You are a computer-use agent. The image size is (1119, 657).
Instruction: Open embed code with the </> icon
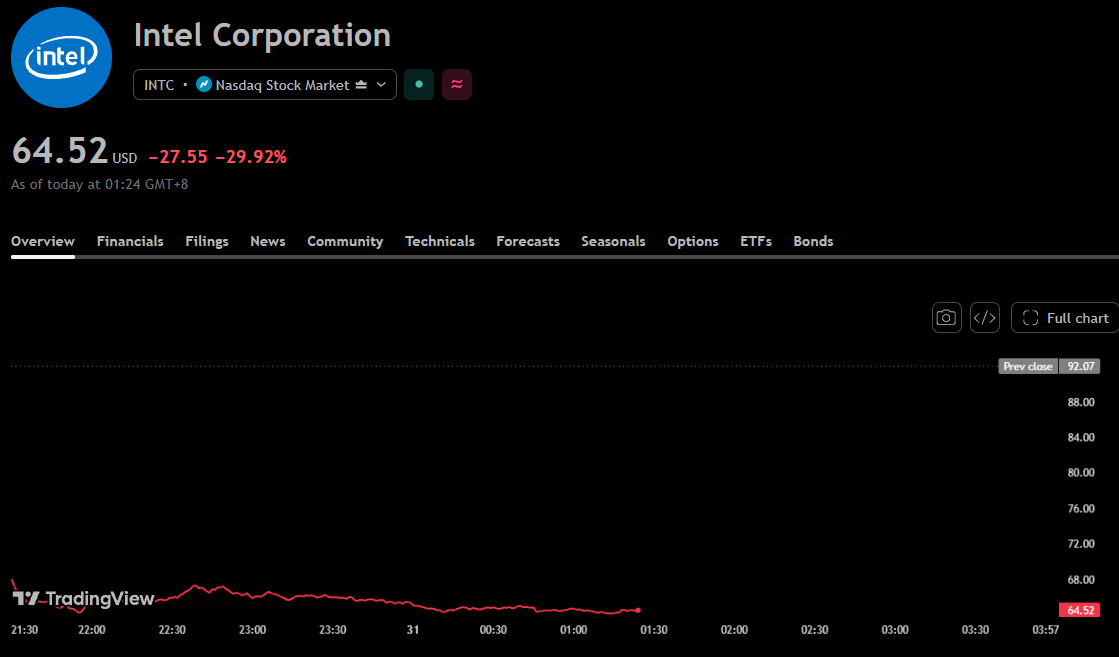click(x=985, y=318)
